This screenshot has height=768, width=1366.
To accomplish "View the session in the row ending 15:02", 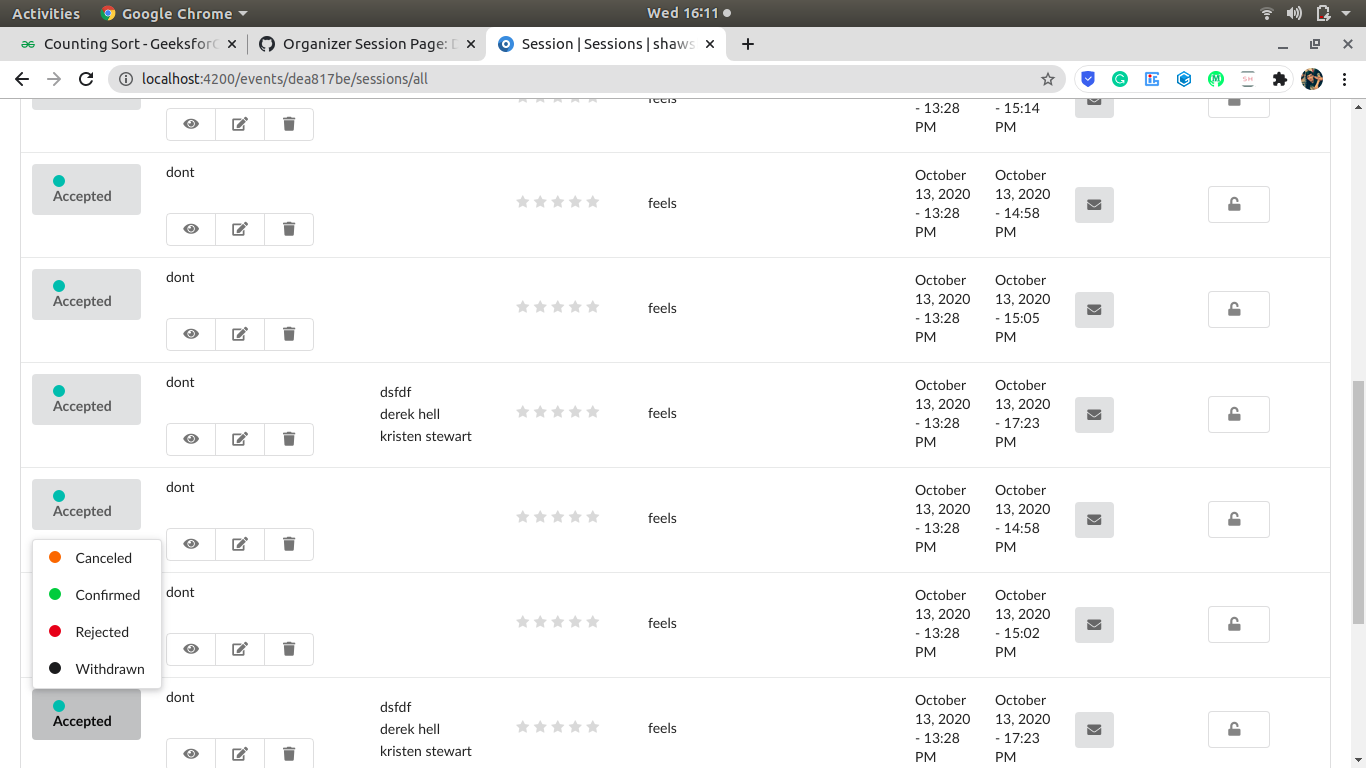I will point(191,649).
